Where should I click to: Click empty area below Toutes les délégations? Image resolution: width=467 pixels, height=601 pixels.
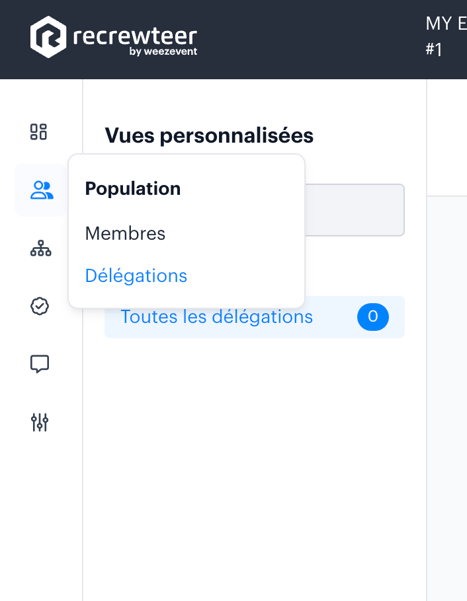click(254, 460)
